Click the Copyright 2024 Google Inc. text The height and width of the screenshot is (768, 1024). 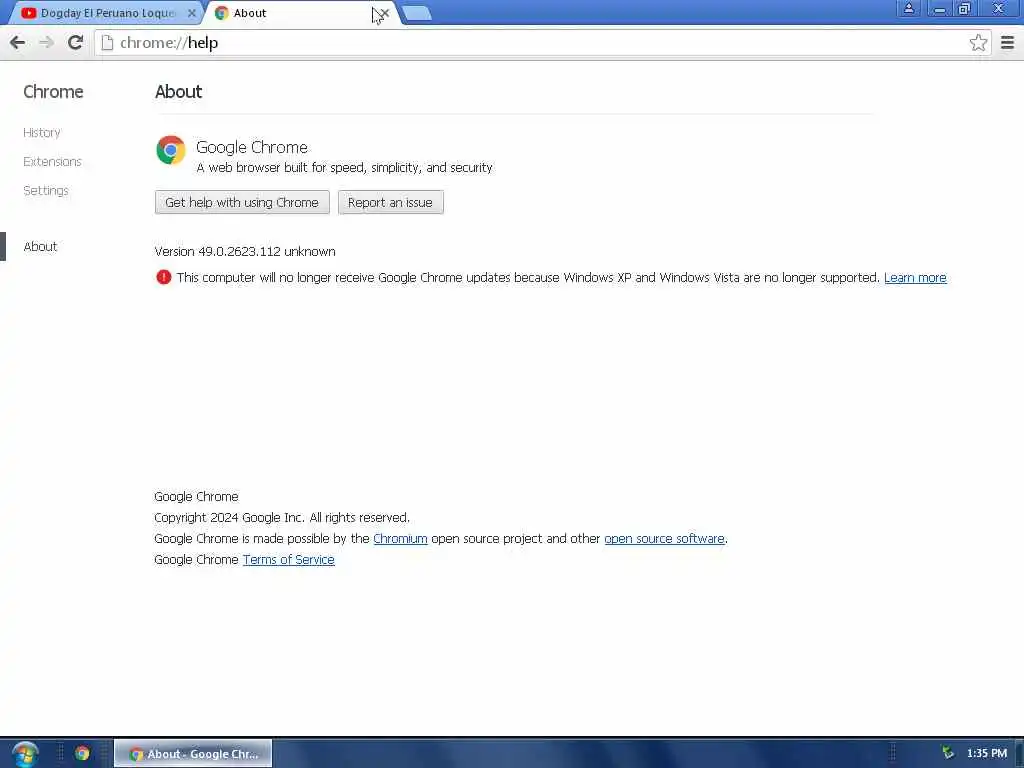point(282,518)
